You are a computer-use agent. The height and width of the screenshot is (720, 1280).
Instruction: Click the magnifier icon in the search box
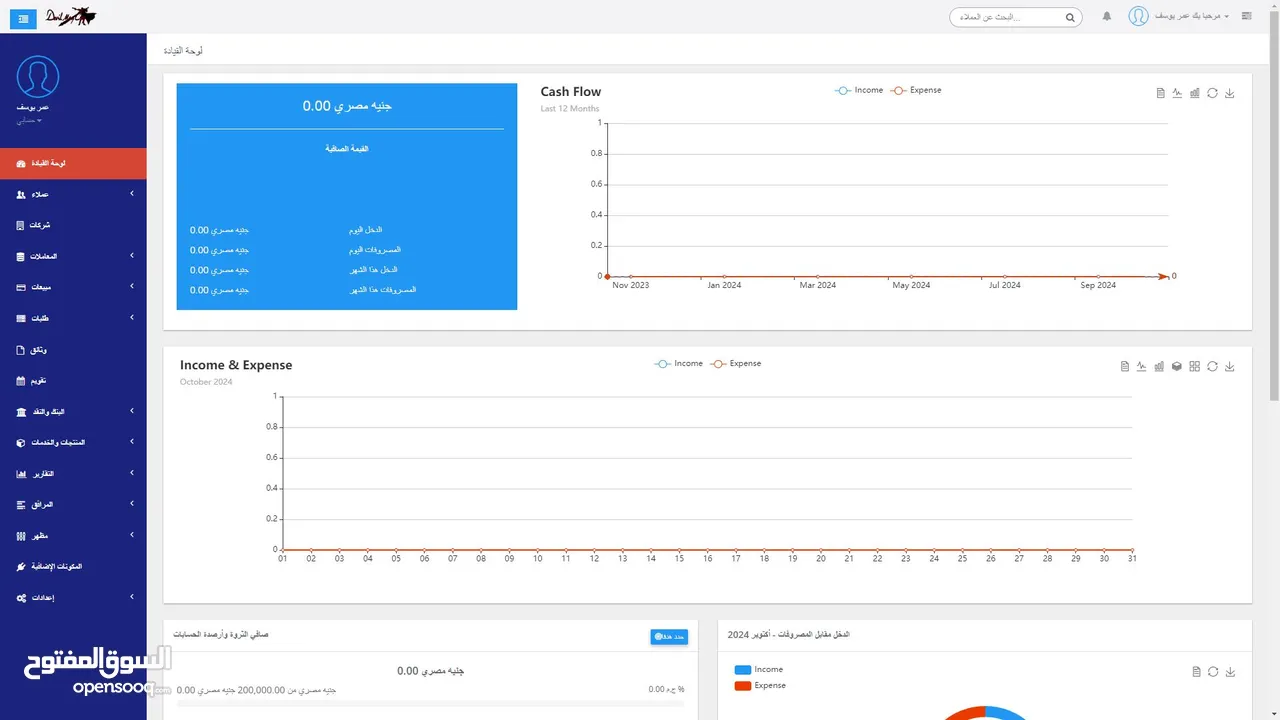pyautogui.click(x=1070, y=17)
